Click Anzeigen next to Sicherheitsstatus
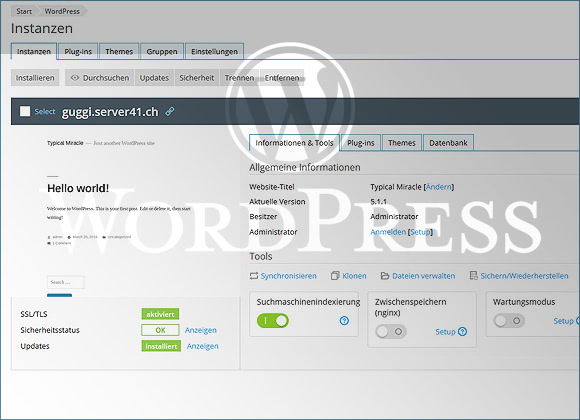This screenshot has height=420, width=580. click(x=201, y=330)
